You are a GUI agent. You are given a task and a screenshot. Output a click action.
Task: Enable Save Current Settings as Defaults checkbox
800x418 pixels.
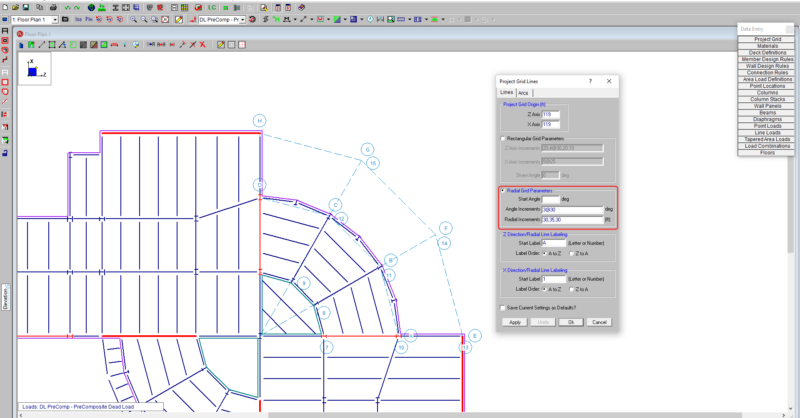502,307
